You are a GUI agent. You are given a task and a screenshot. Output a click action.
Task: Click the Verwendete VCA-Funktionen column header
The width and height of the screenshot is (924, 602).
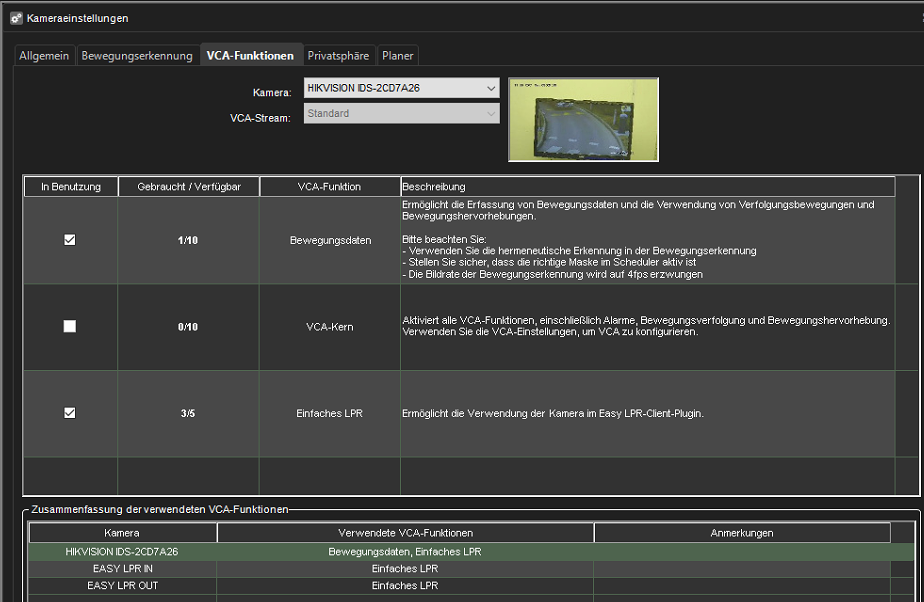pyautogui.click(x=405, y=533)
